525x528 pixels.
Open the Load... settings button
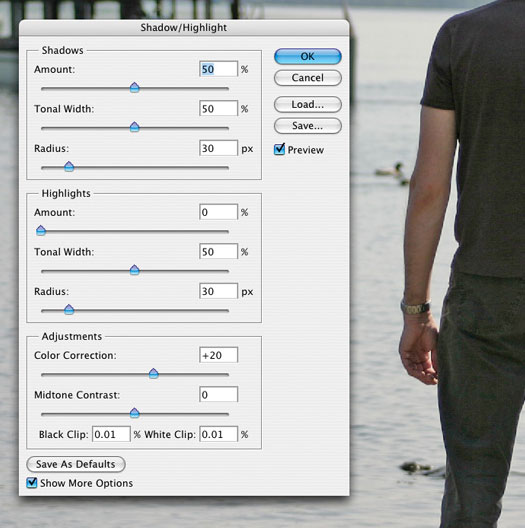[x=307, y=104]
